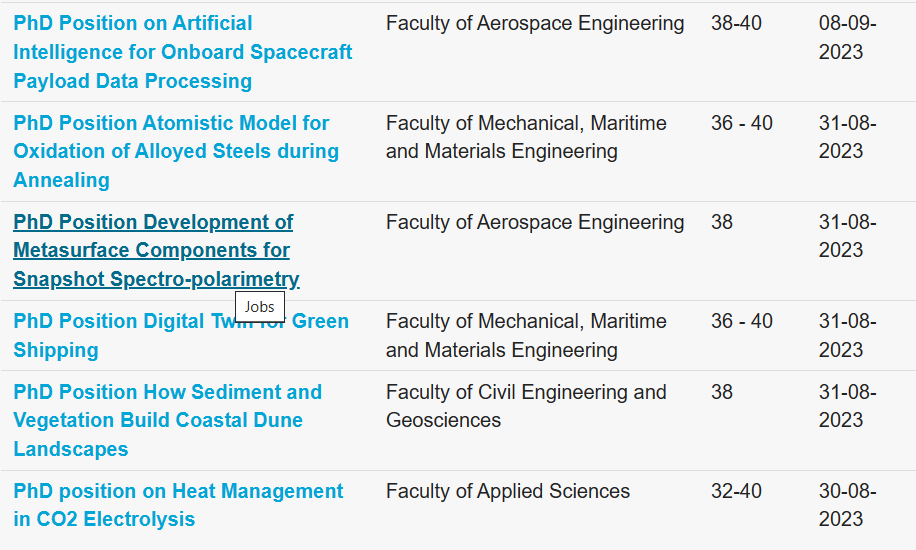The height and width of the screenshot is (550, 916).
Task: Click 38 hours in Coastal Dune row
Action: pyautogui.click(x=721, y=392)
